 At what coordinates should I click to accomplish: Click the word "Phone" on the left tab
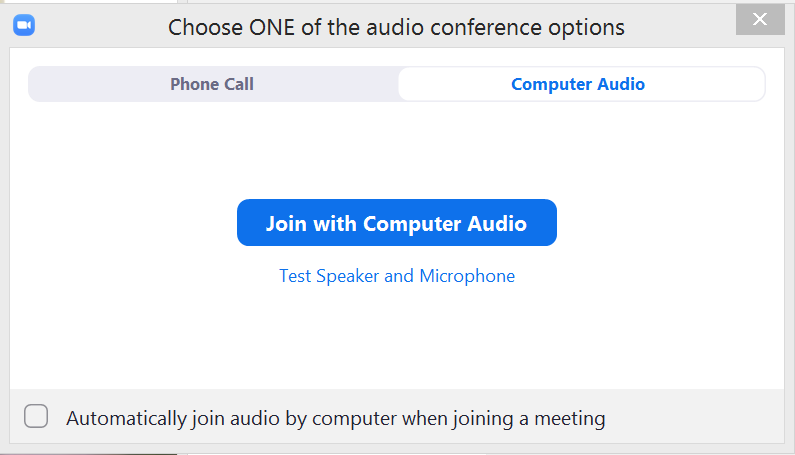[x=193, y=84]
